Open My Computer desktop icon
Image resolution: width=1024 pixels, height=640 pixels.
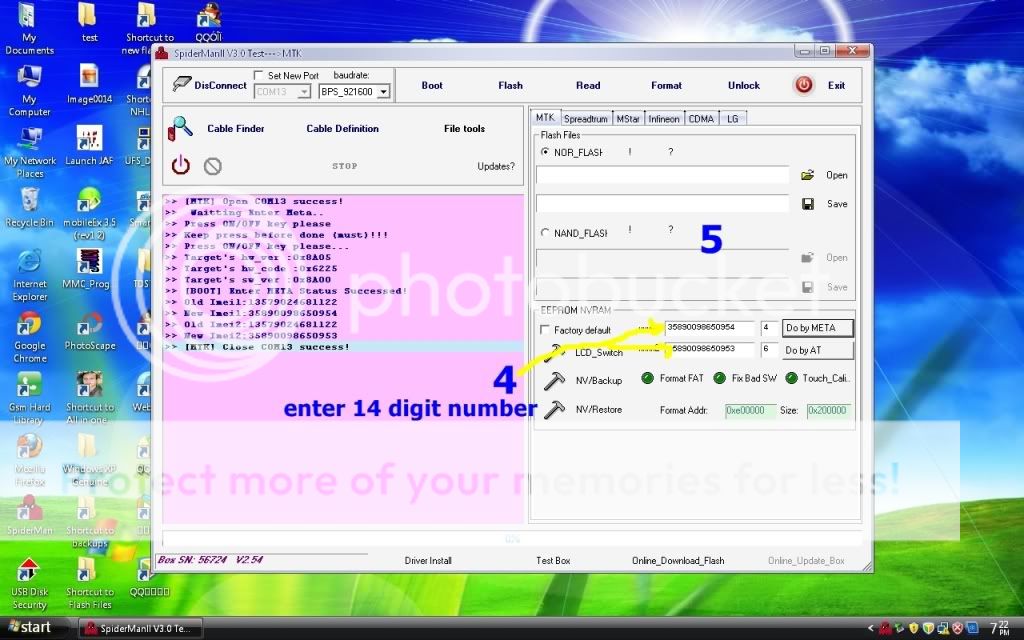click(x=29, y=90)
